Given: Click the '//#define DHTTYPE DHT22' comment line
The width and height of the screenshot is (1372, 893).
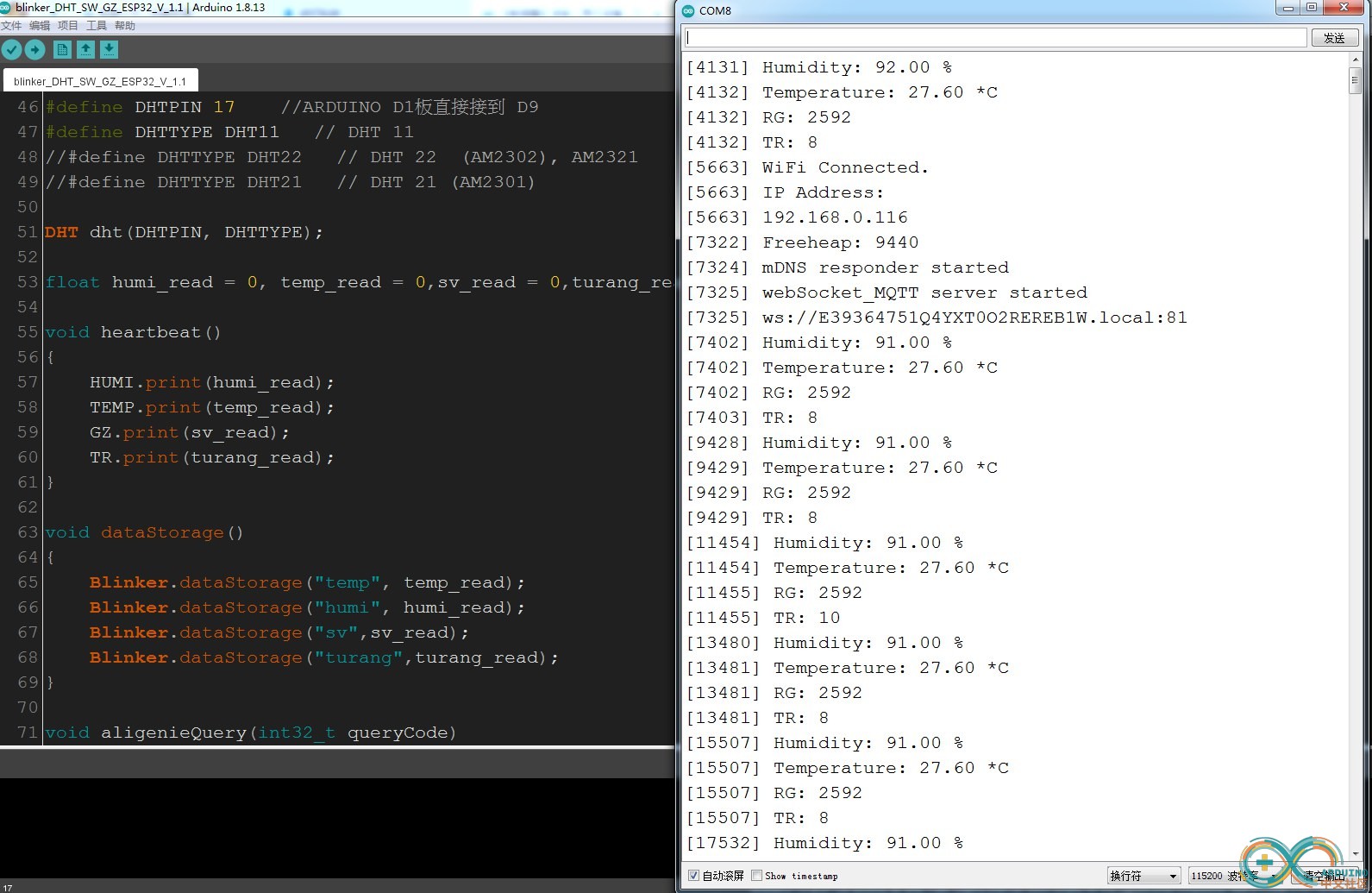Looking at the screenshot, I should (341, 157).
